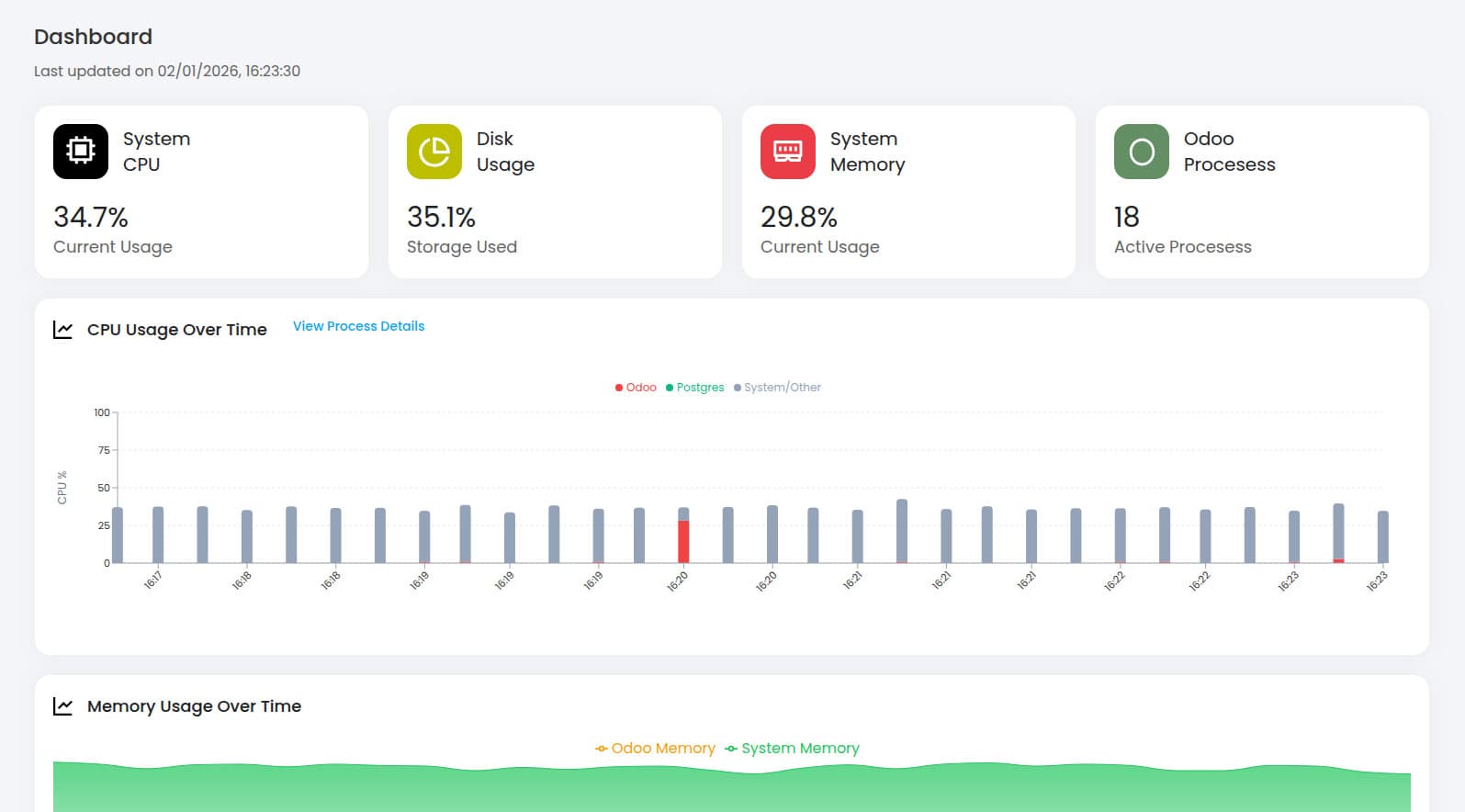Viewport: 1465px width, 812px height.
Task: Toggle the Odoo series in CPU legend
Action: [636, 388]
